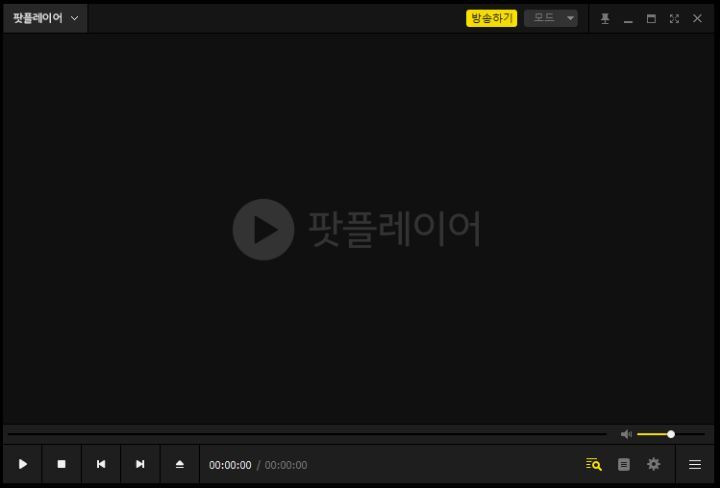Open the yellow playlist search icon
Viewport: 720px width, 488px height.
[594, 464]
